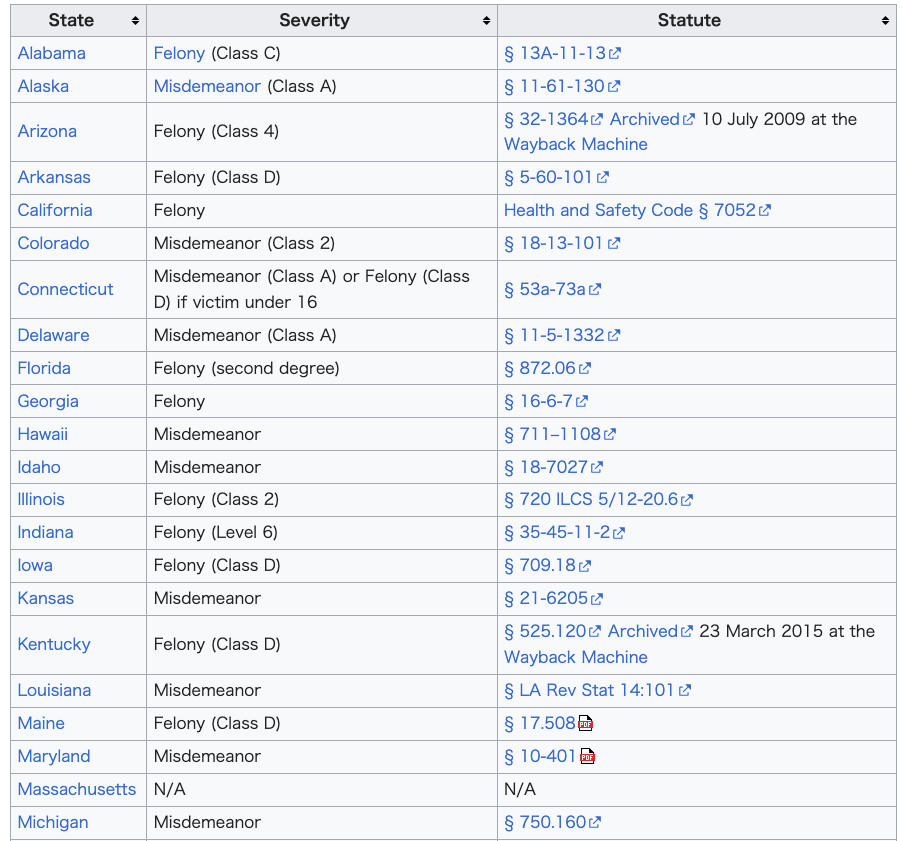Open the Colorado state link
The height and width of the screenshot is (841, 902).
pyautogui.click(x=53, y=243)
